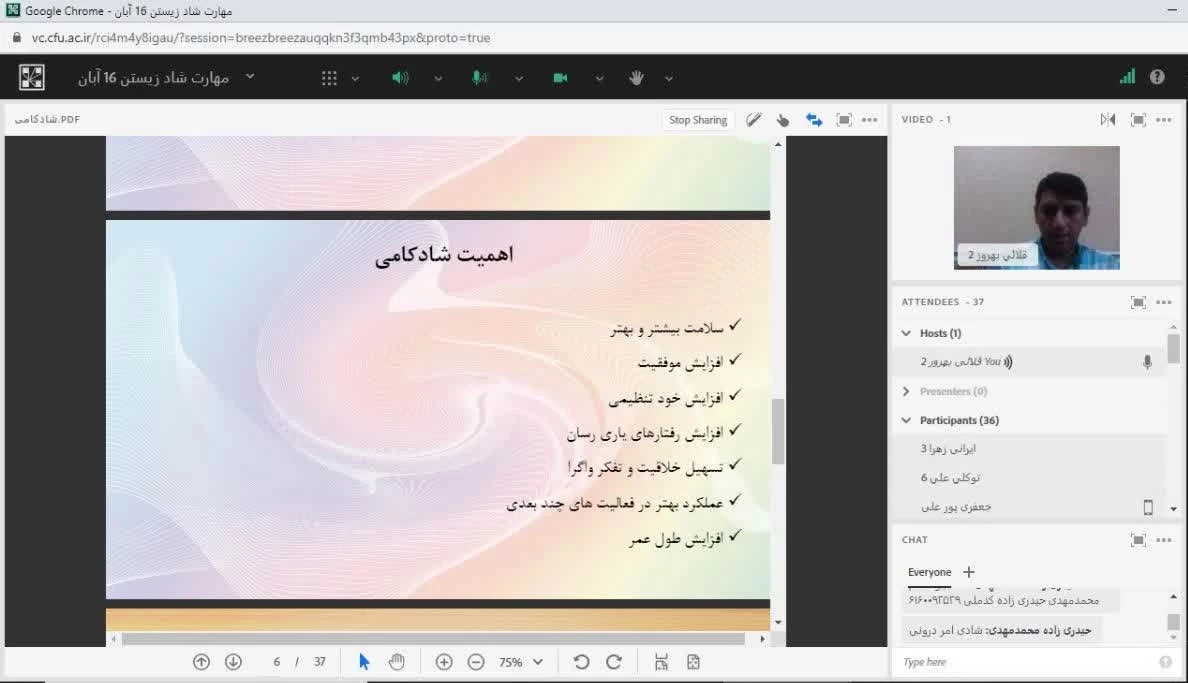This screenshot has width=1188, height=683.
Task: Toggle the speaker audio icon
Action: (400, 78)
